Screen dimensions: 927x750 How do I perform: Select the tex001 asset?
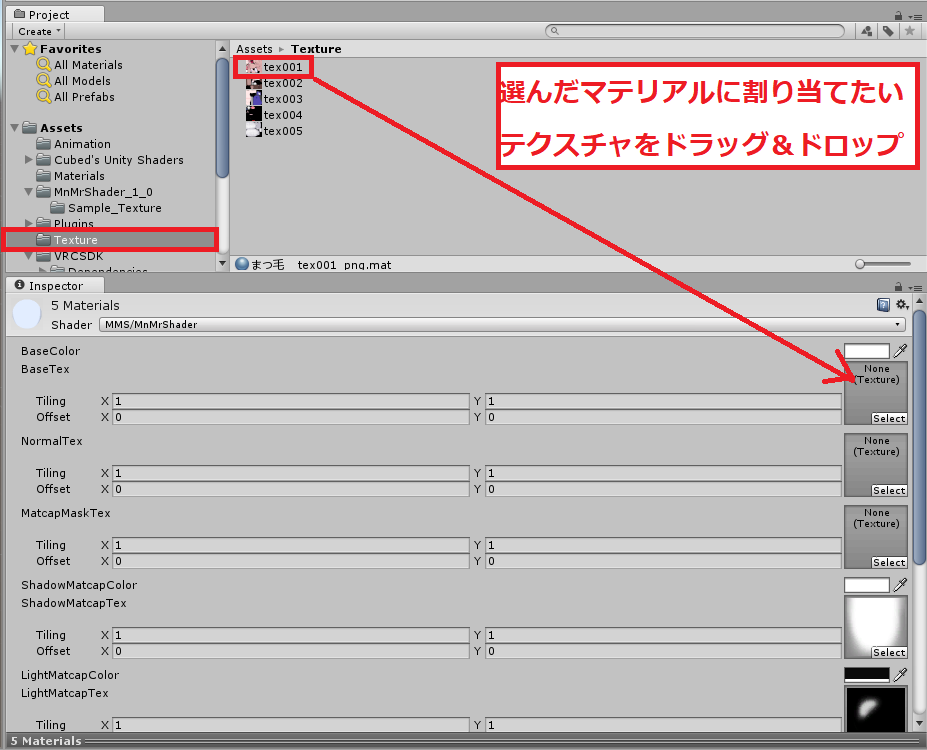(x=274, y=67)
